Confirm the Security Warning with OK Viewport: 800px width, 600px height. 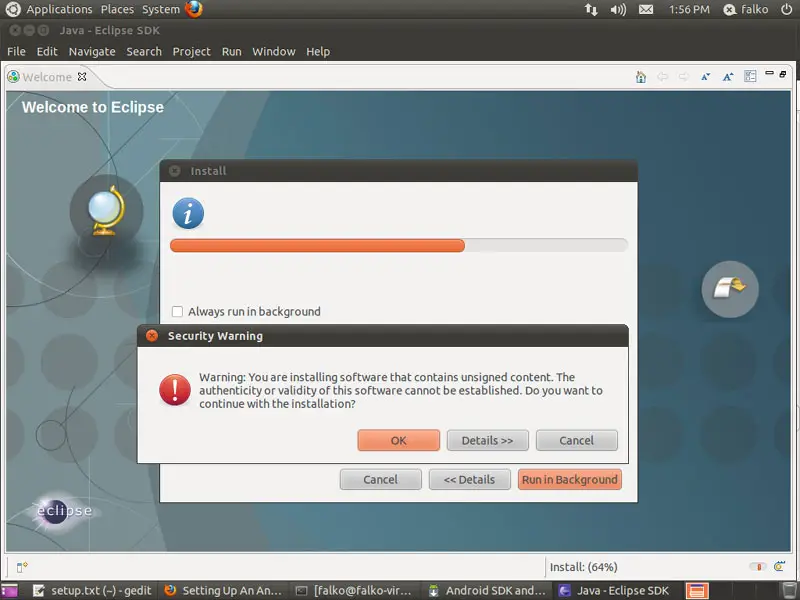point(398,440)
